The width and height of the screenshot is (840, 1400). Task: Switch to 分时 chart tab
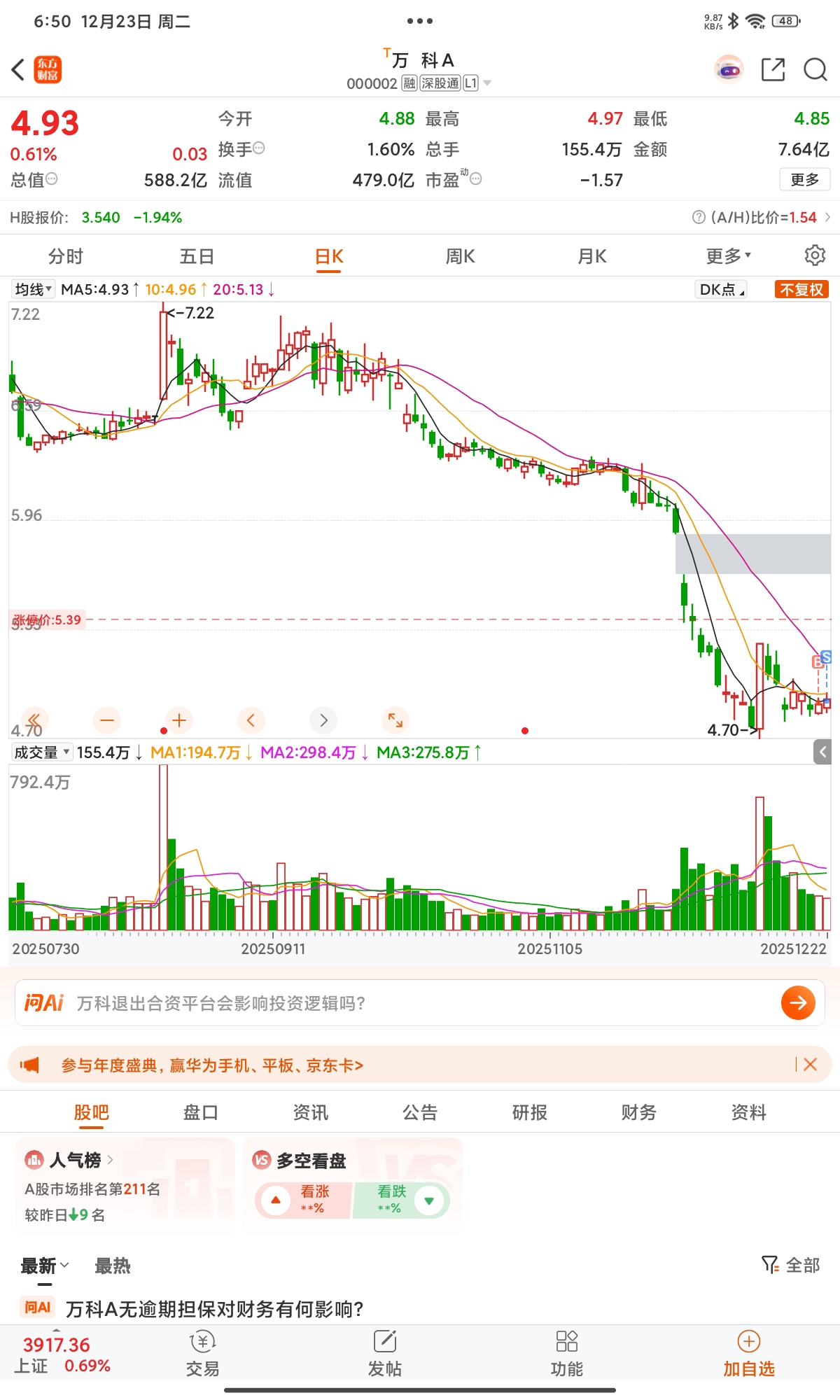66,256
